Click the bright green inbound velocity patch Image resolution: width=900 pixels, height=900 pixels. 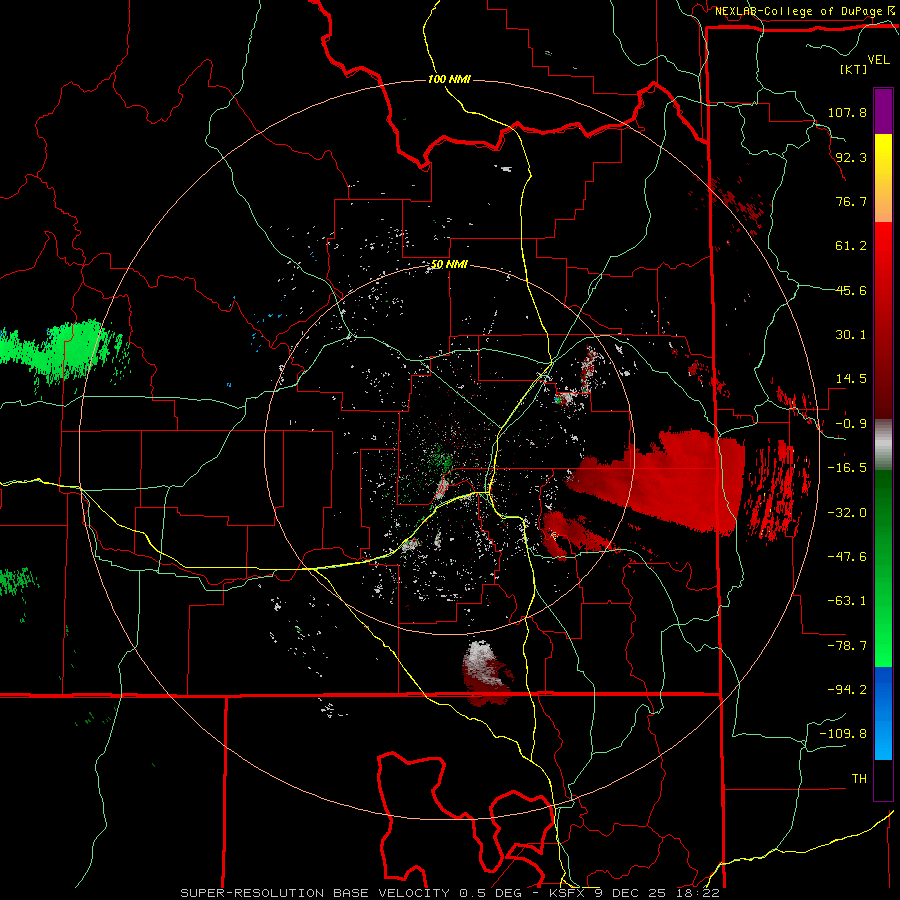(64, 351)
